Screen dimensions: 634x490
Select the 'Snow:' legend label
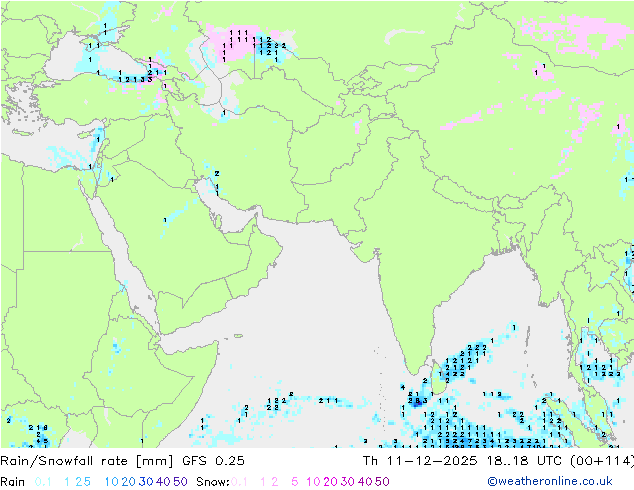tap(213, 482)
